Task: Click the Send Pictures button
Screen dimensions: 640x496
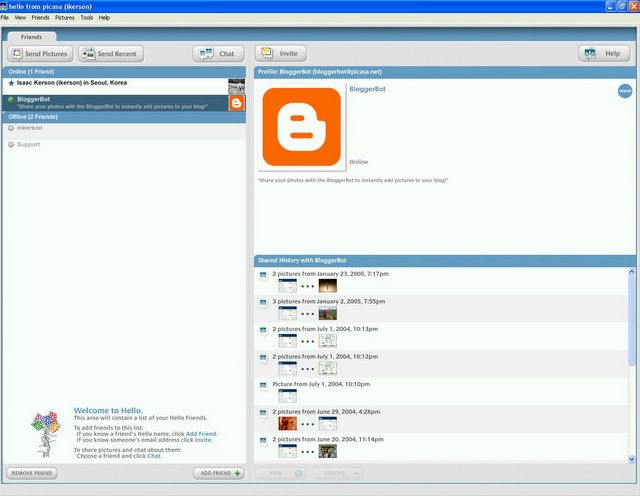Action: [40, 53]
